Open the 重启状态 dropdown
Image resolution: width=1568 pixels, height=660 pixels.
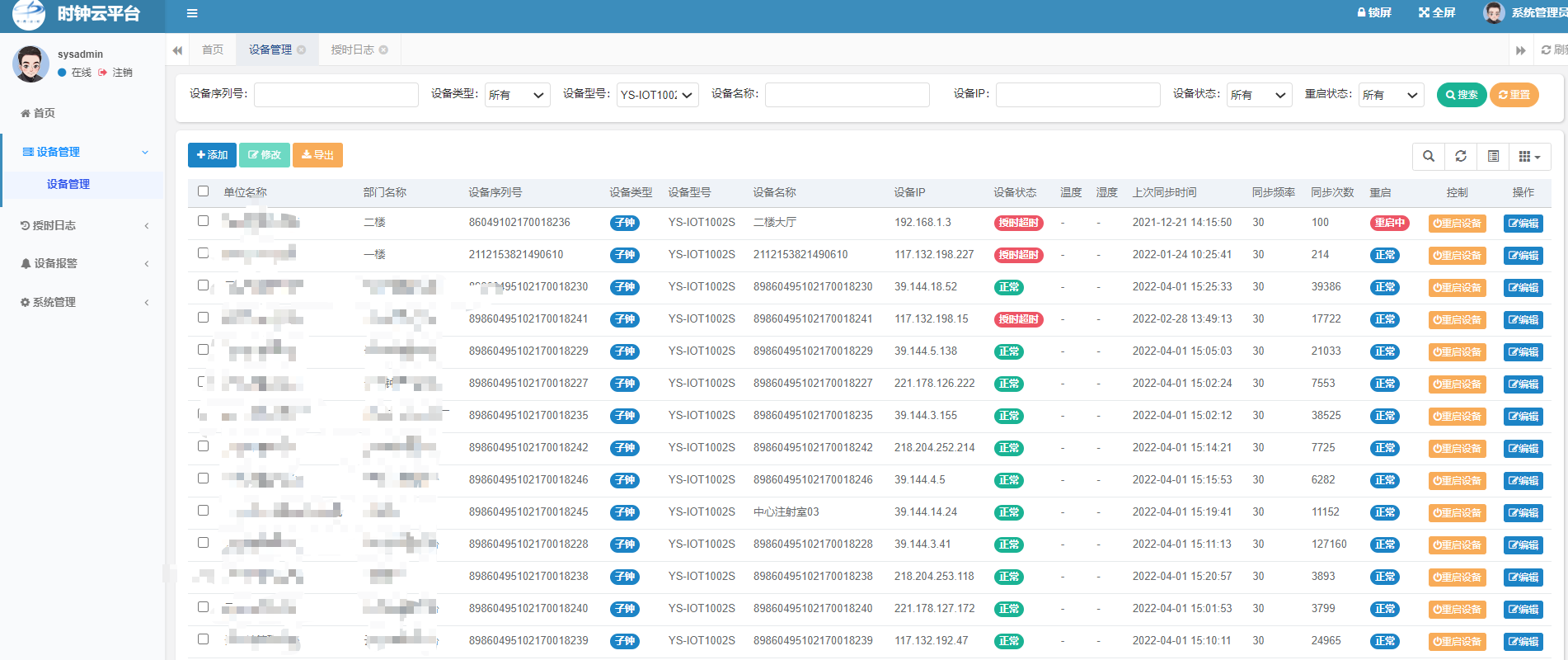pyautogui.click(x=1392, y=95)
